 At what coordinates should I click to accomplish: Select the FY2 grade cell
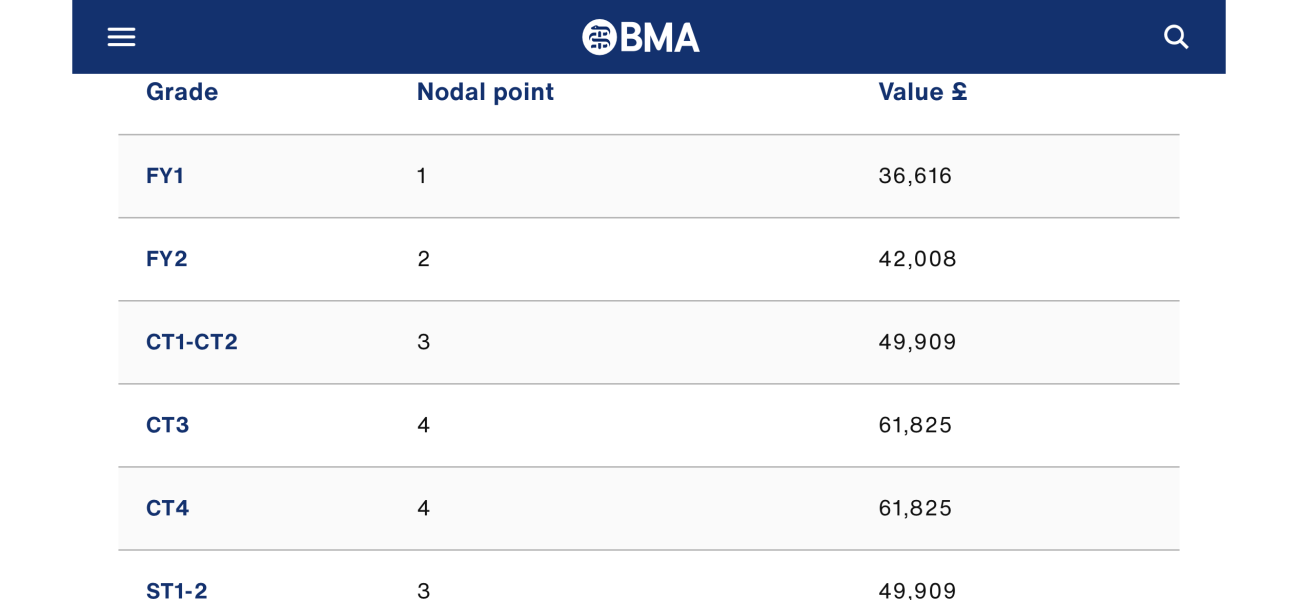tap(167, 259)
